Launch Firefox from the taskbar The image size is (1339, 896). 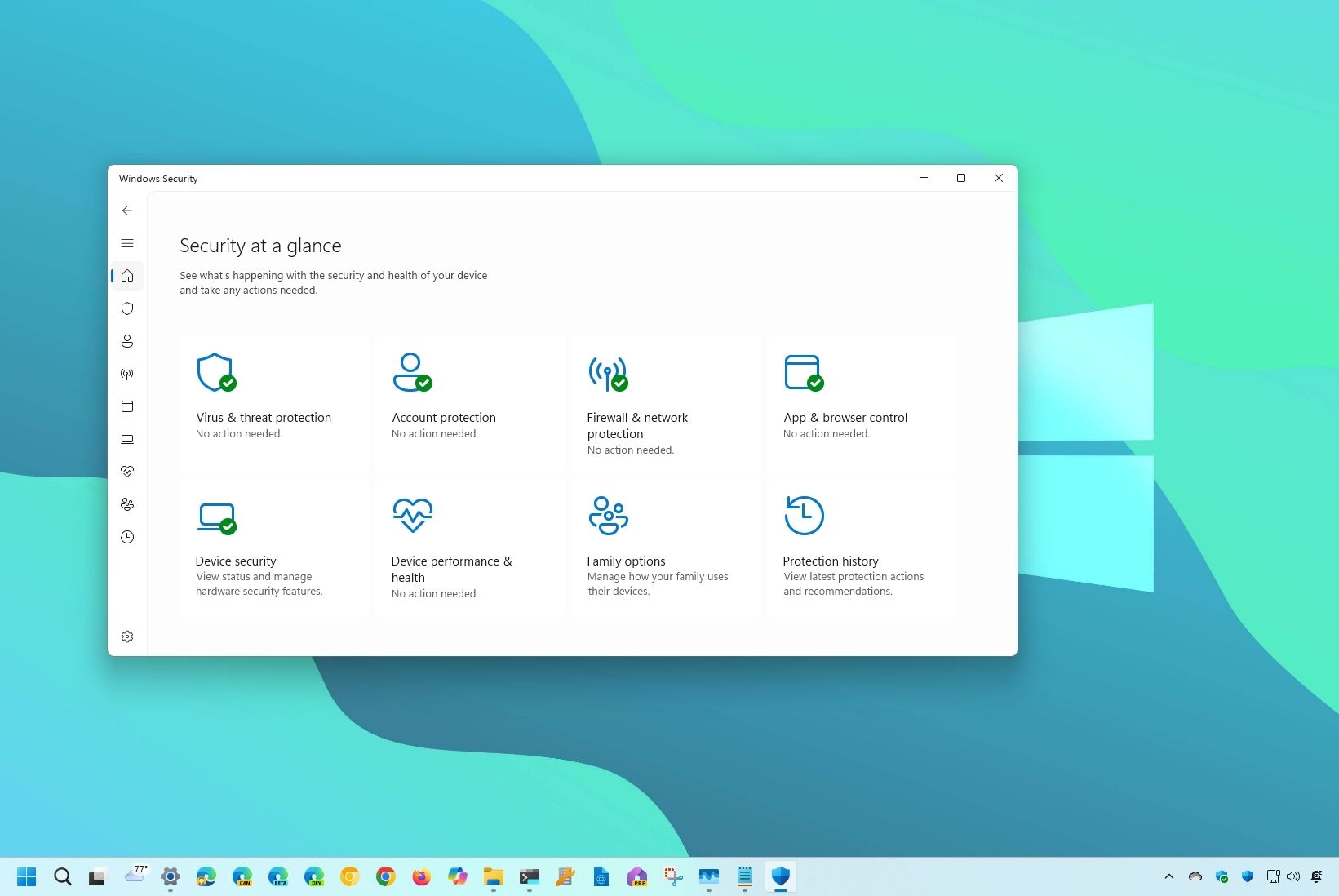(421, 876)
